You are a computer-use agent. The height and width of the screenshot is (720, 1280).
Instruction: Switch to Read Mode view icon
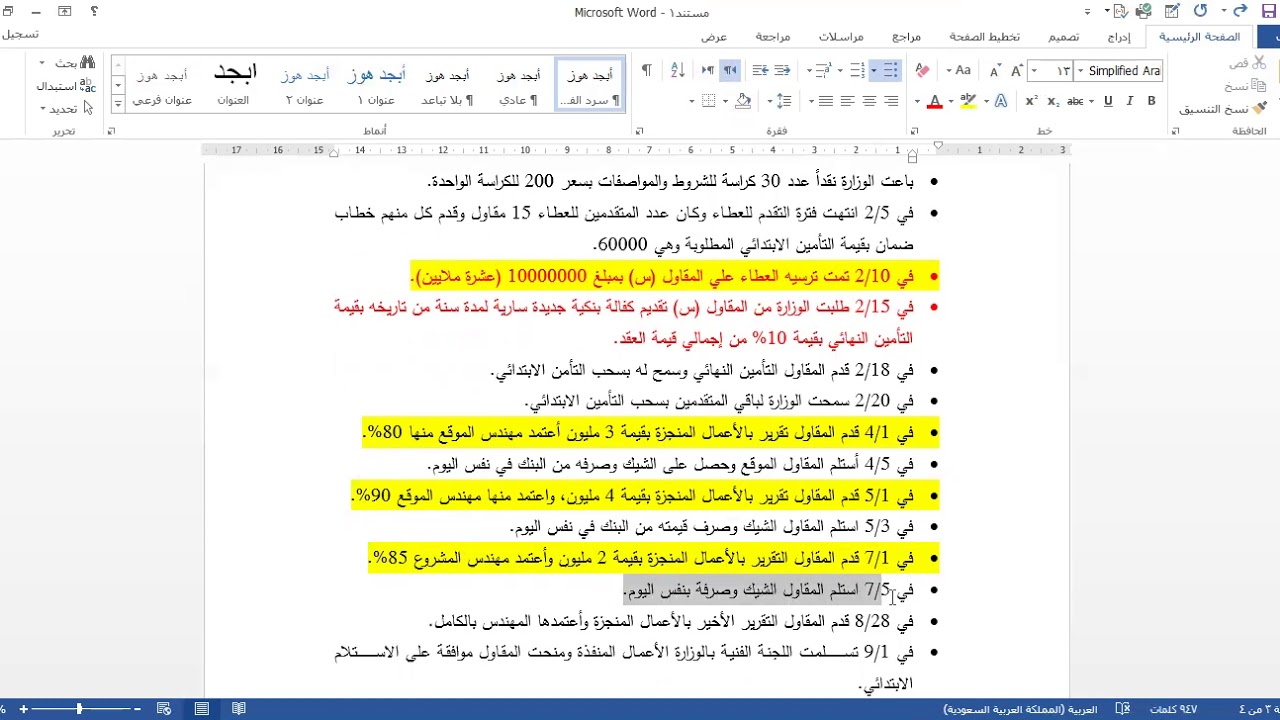239,709
